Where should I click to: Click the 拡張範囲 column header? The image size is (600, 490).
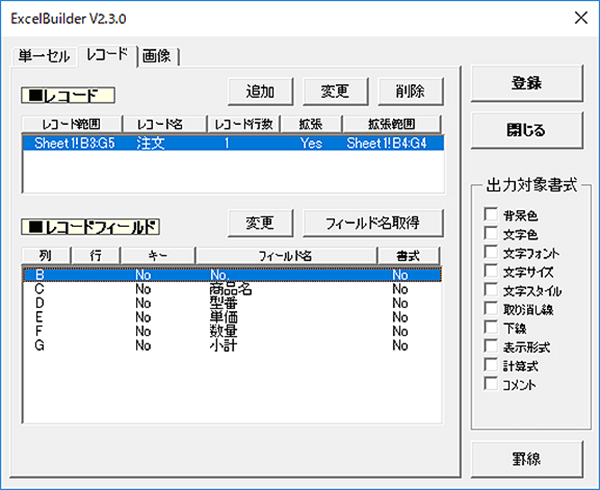click(x=391, y=124)
